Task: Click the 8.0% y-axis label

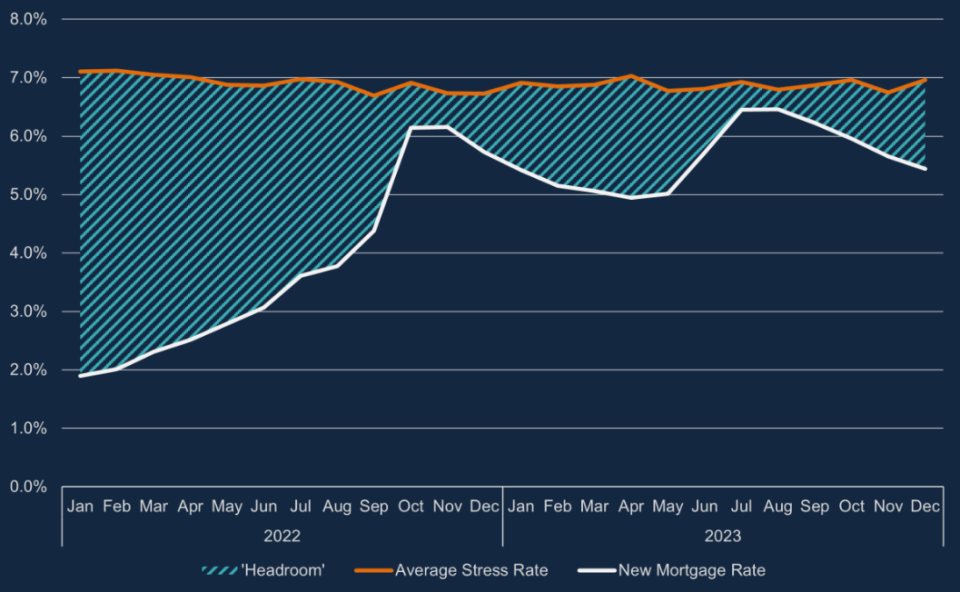Action: pyautogui.click(x=27, y=19)
